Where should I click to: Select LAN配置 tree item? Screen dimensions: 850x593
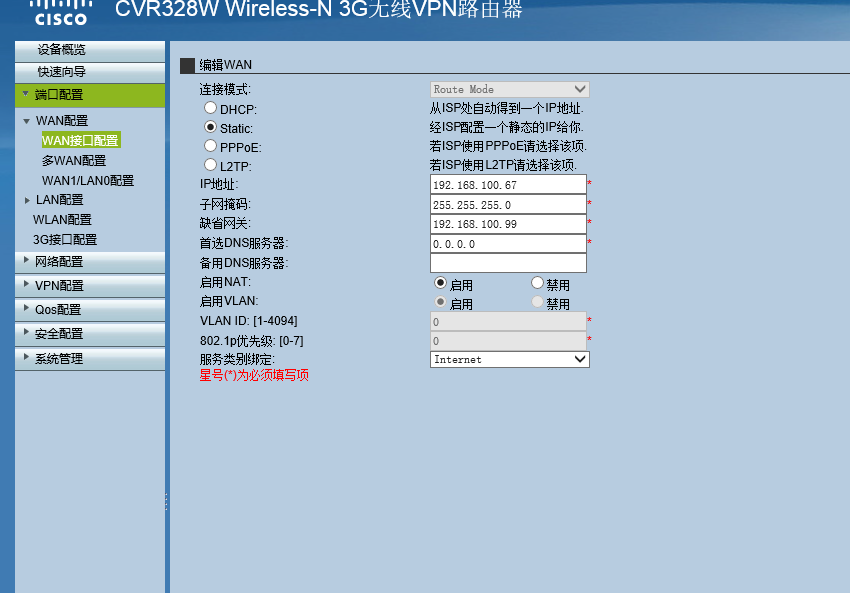[60, 200]
